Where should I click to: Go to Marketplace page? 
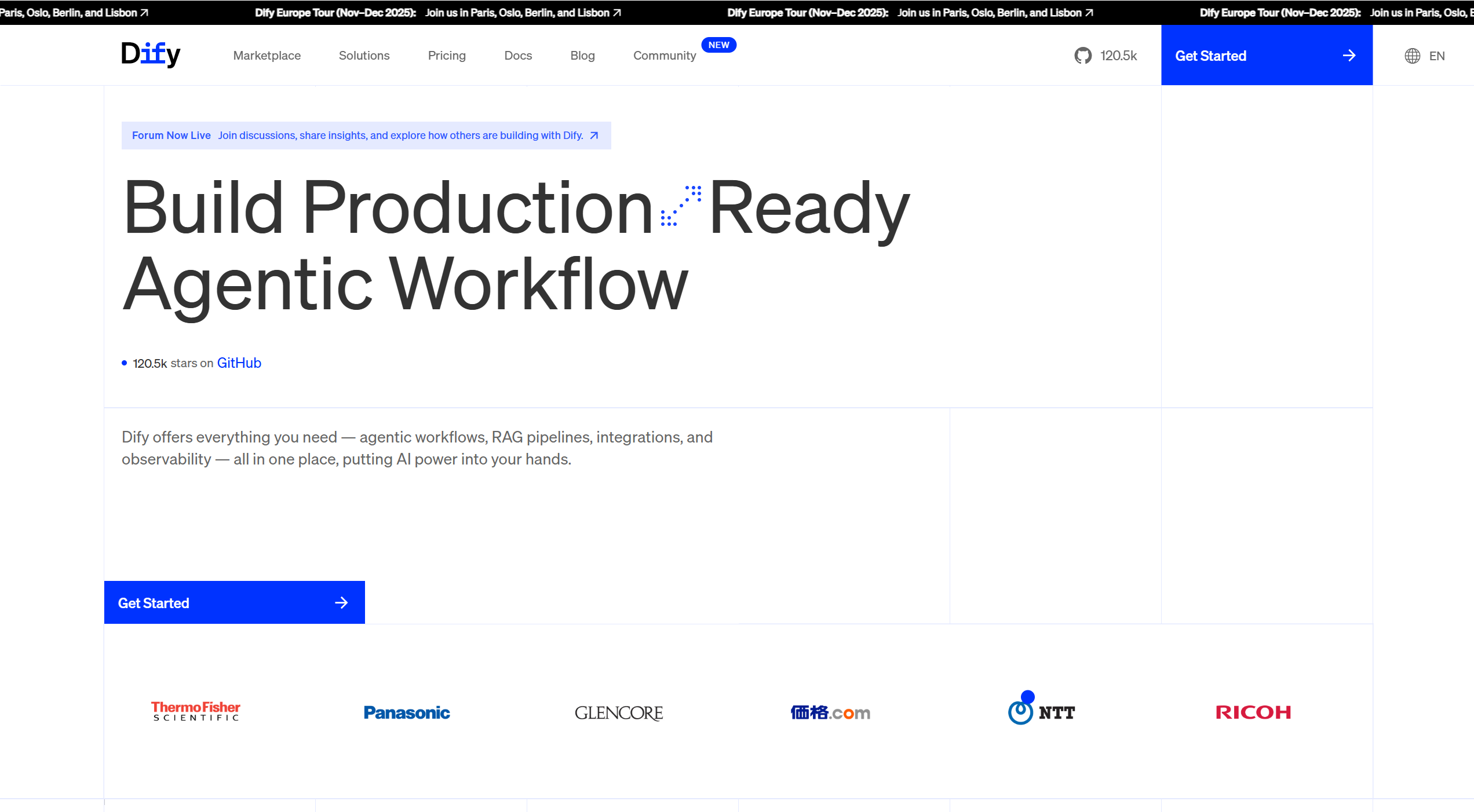point(267,56)
